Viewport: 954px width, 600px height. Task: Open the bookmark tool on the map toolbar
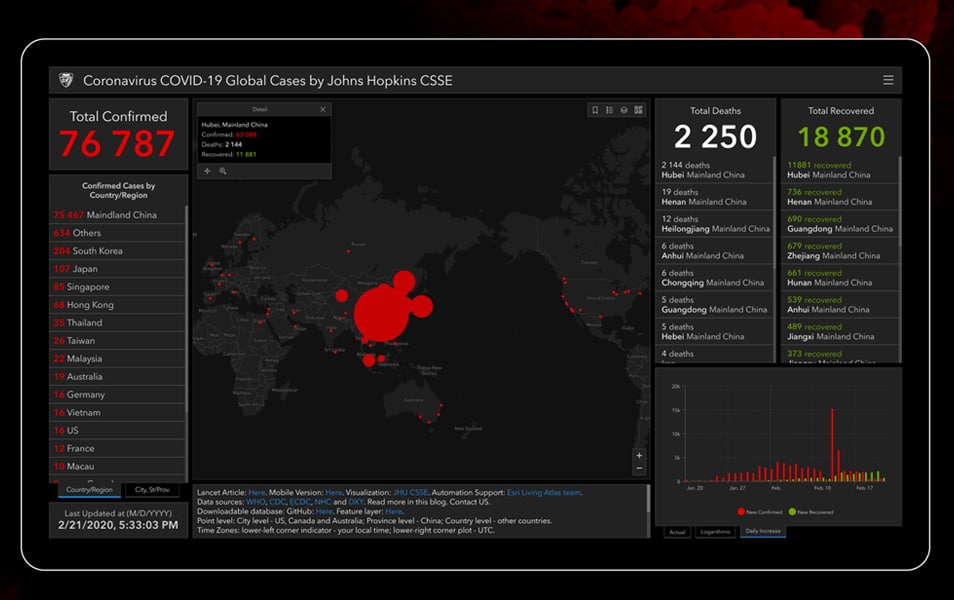[594, 111]
